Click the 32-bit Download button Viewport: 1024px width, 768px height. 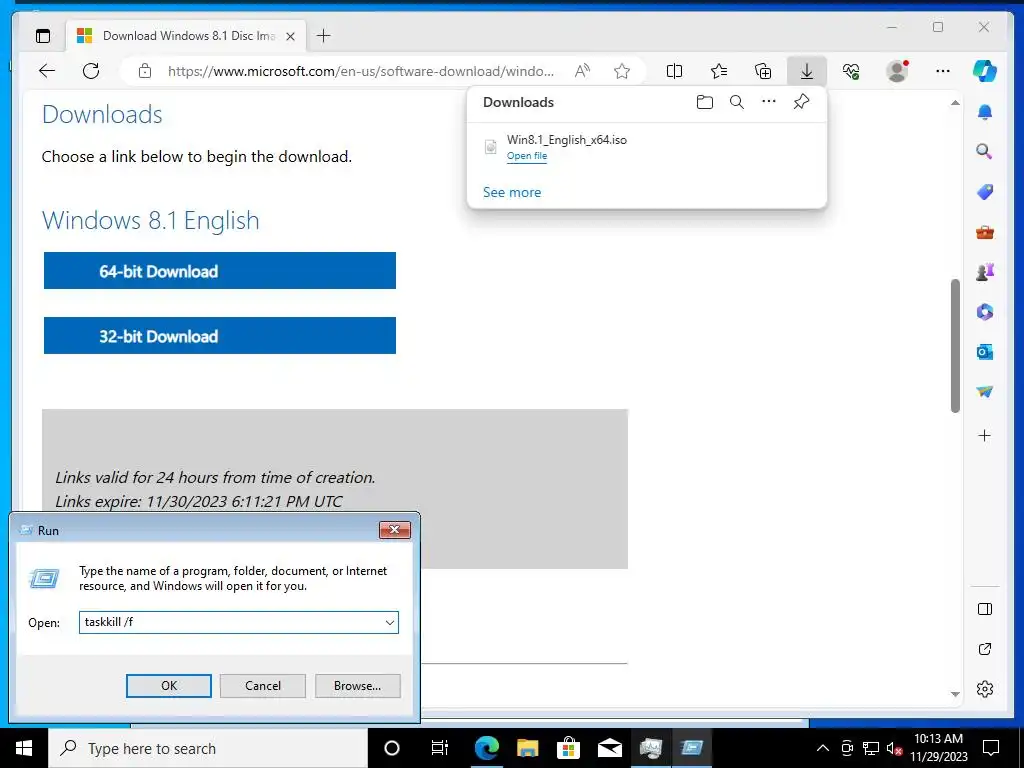219,336
